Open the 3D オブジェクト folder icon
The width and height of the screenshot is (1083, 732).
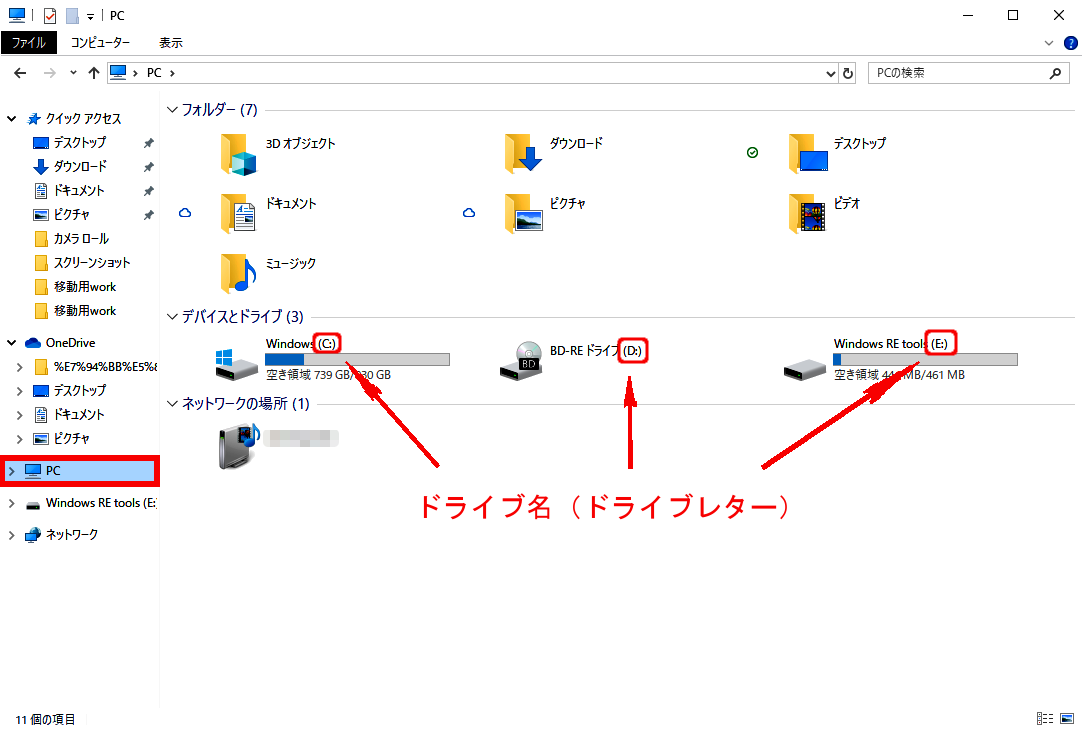coord(238,154)
